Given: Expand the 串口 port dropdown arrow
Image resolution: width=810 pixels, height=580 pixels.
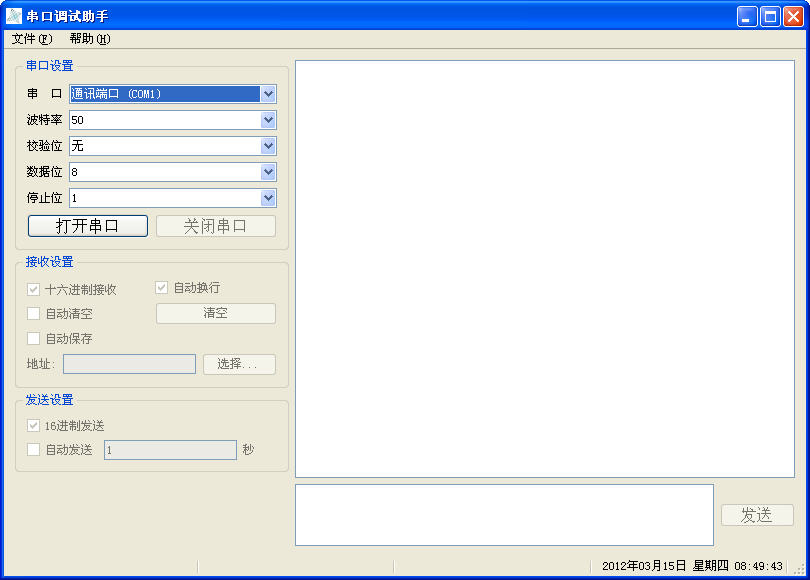Looking at the screenshot, I should tap(268, 94).
